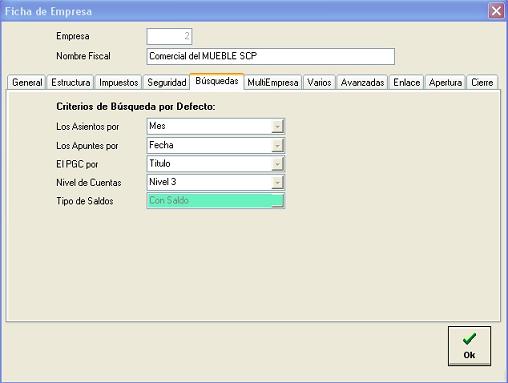This screenshot has height=383, width=508.
Task: Click the Nombre Fiscal text field
Action: [271, 56]
